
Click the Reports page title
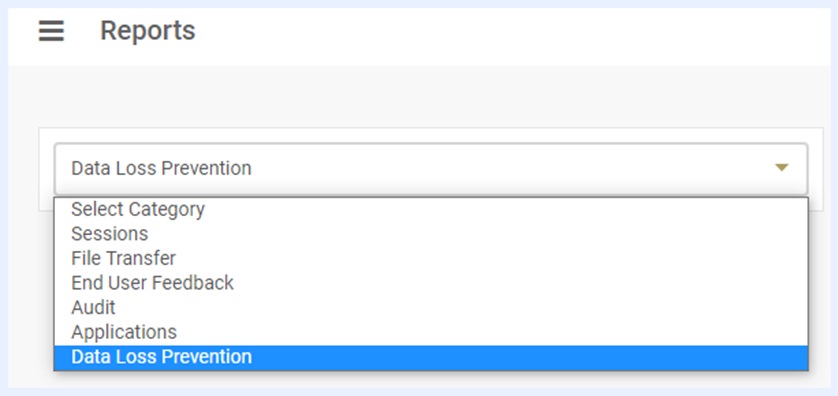148,30
